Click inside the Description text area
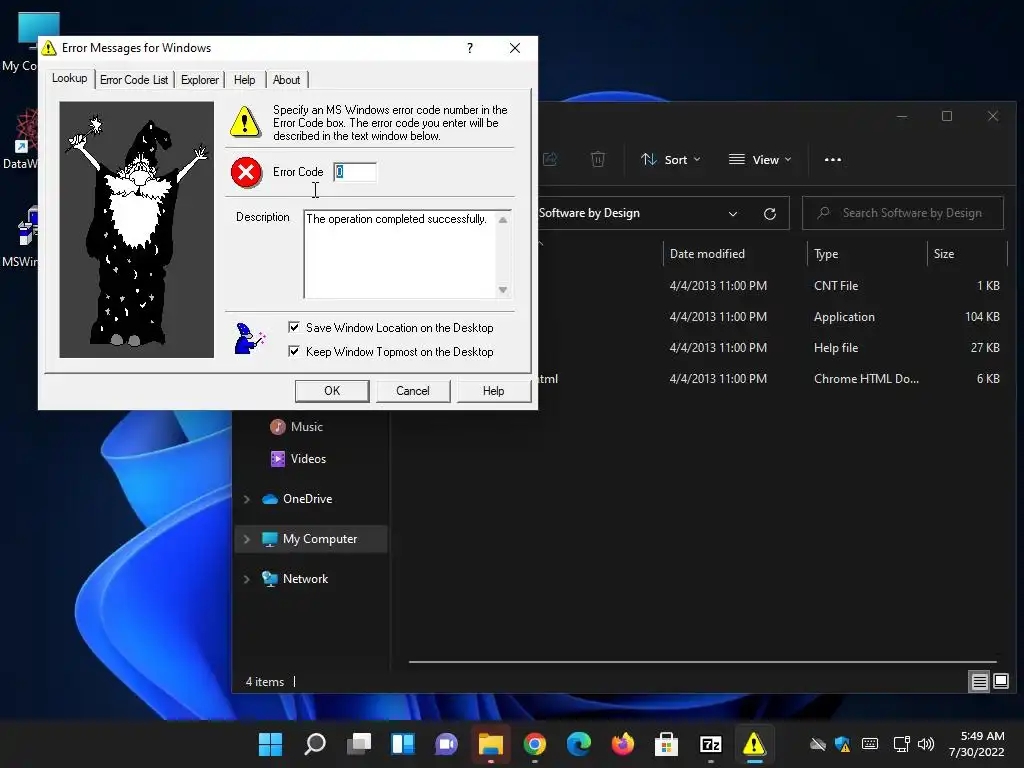 click(x=400, y=254)
